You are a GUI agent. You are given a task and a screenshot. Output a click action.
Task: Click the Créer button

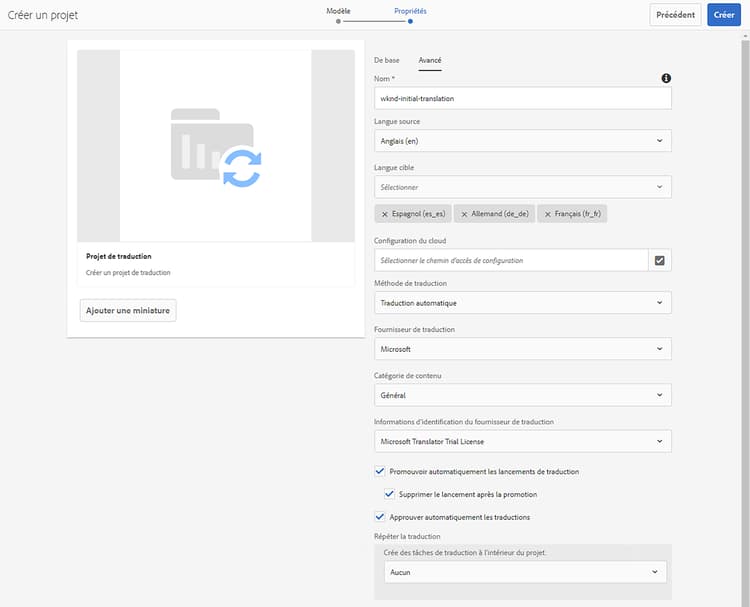click(724, 15)
